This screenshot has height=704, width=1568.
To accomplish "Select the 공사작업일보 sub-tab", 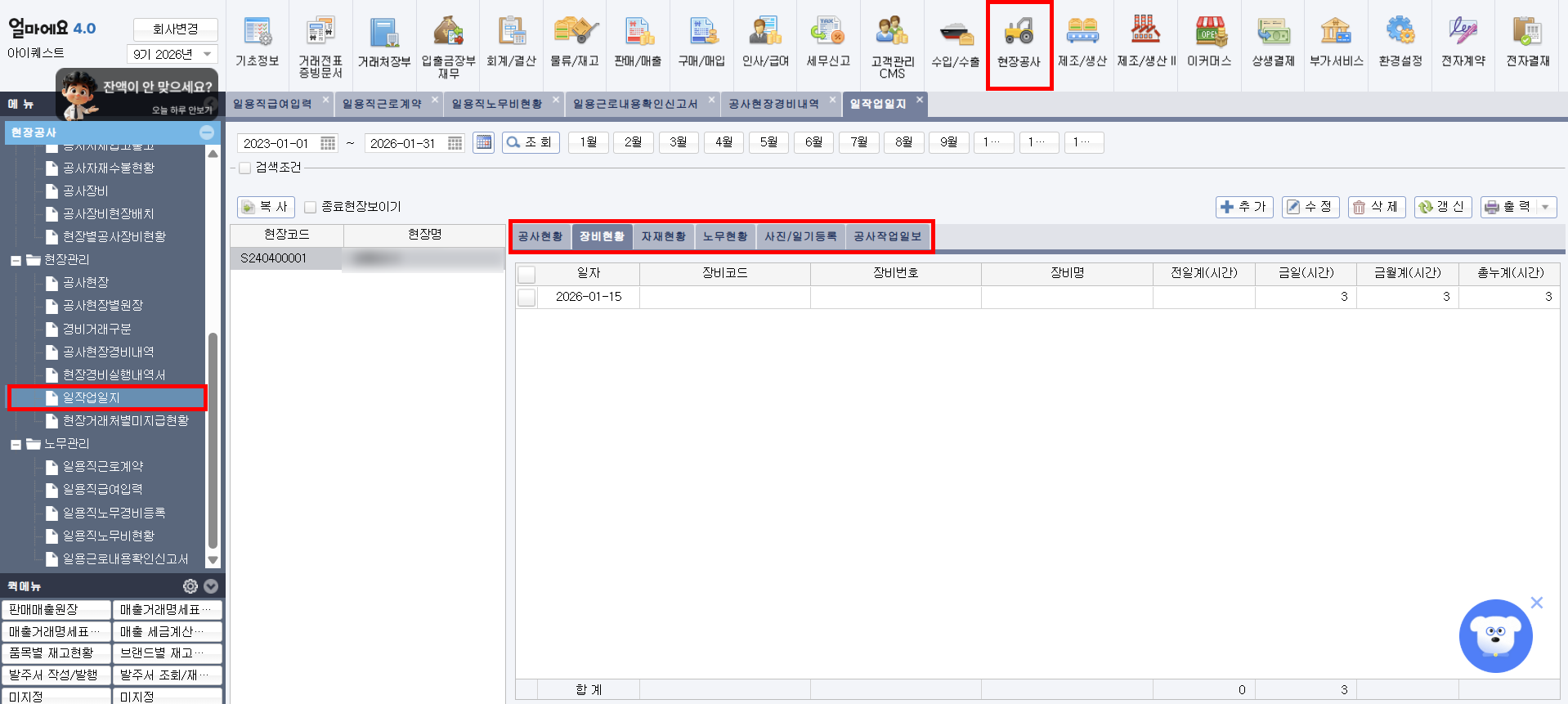I will [x=888, y=236].
